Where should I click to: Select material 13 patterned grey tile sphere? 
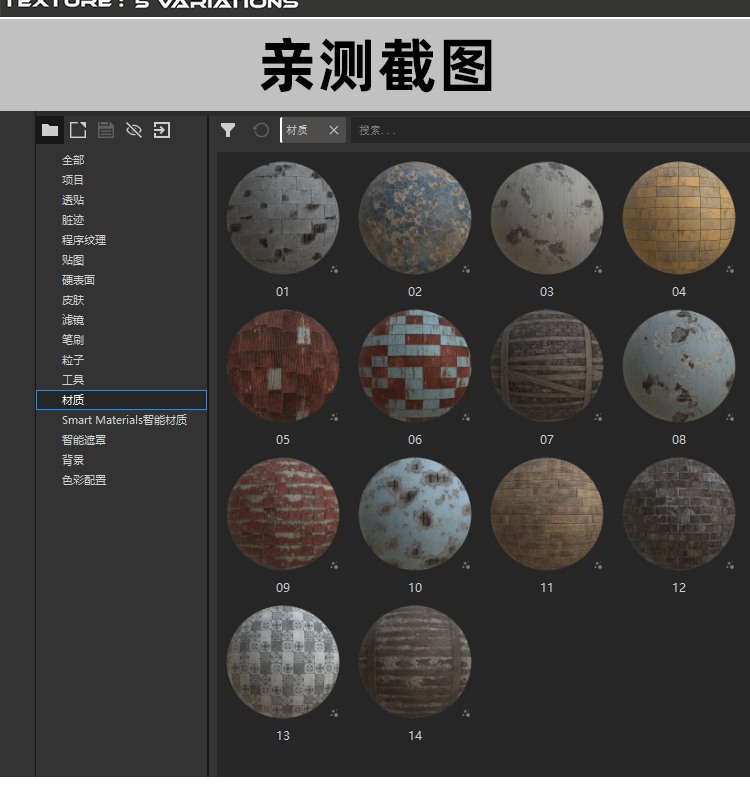pos(283,661)
